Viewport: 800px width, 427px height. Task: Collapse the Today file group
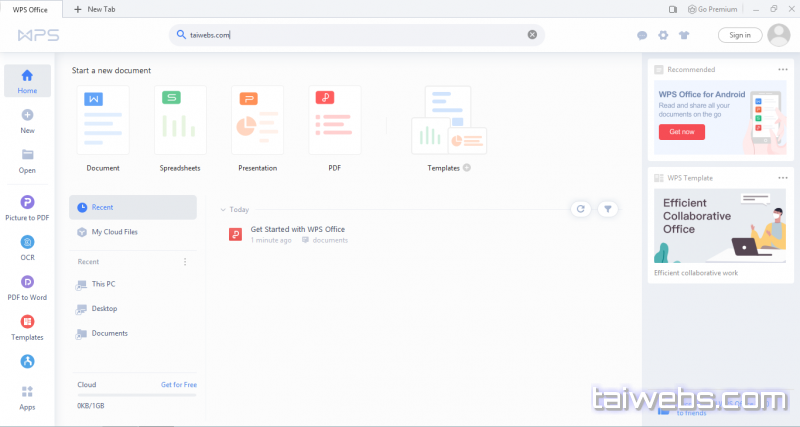[223, 210]
